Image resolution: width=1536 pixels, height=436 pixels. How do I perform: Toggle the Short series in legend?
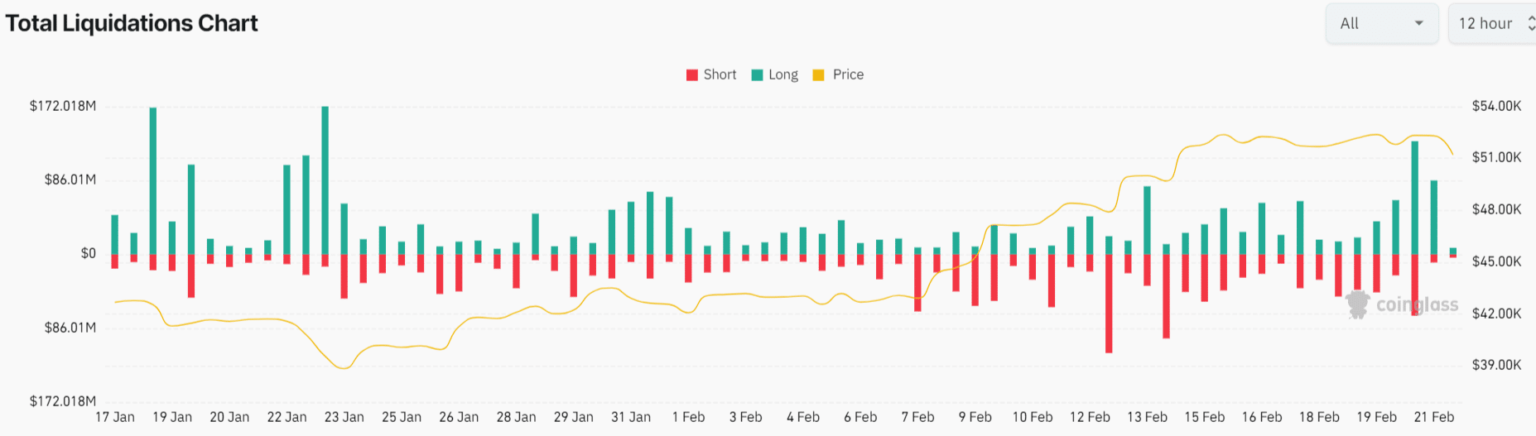point(711,75)
